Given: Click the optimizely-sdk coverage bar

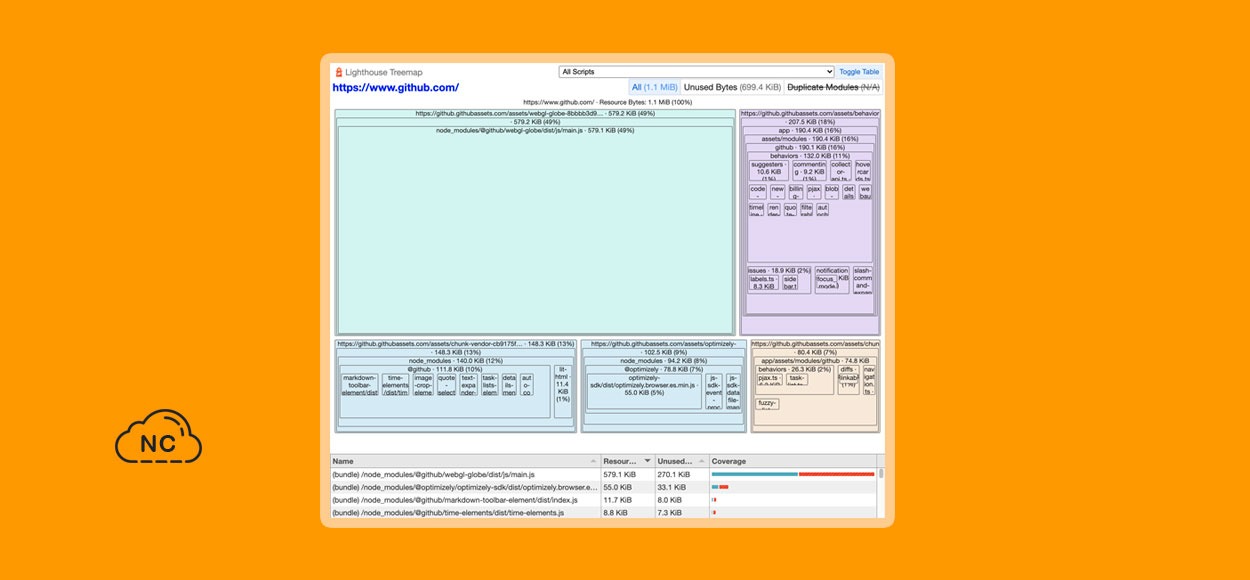Looking at the screenshot, I should point(720,487).
